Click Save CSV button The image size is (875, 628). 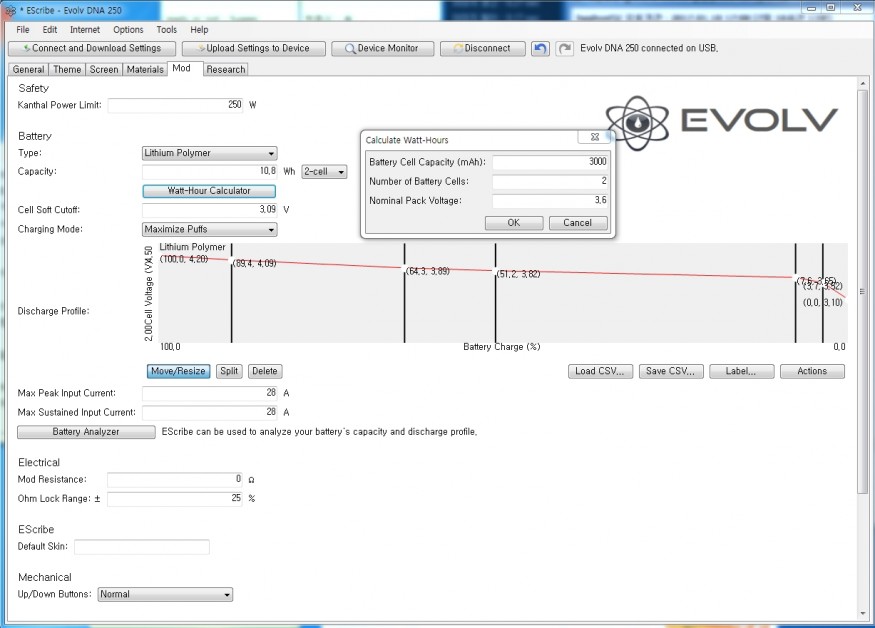click(x=671, y=371)
